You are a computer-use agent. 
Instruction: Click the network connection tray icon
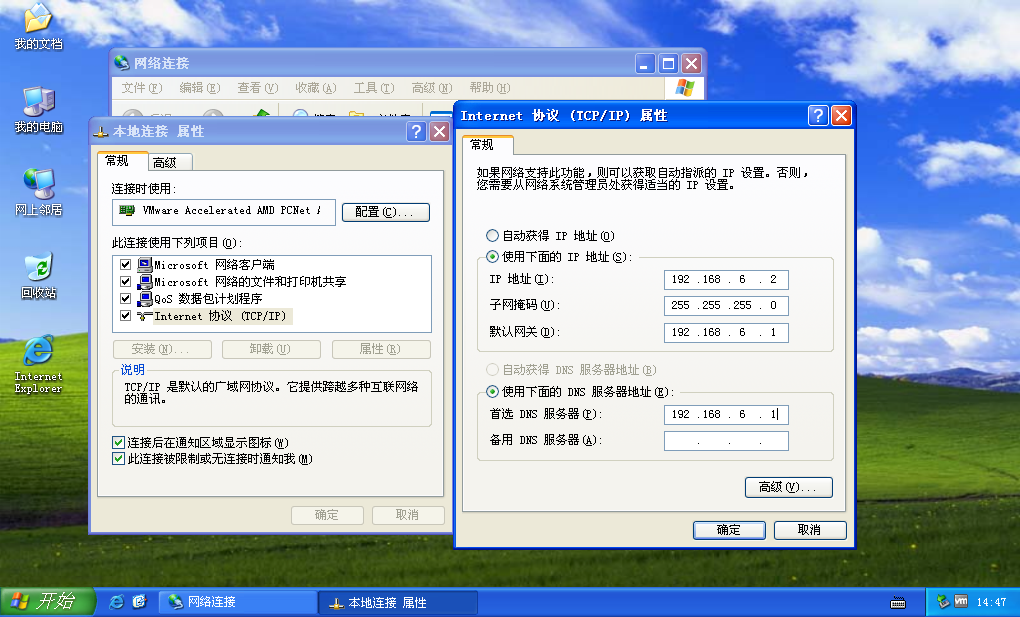pyautogui.click(x=942, y=602)
